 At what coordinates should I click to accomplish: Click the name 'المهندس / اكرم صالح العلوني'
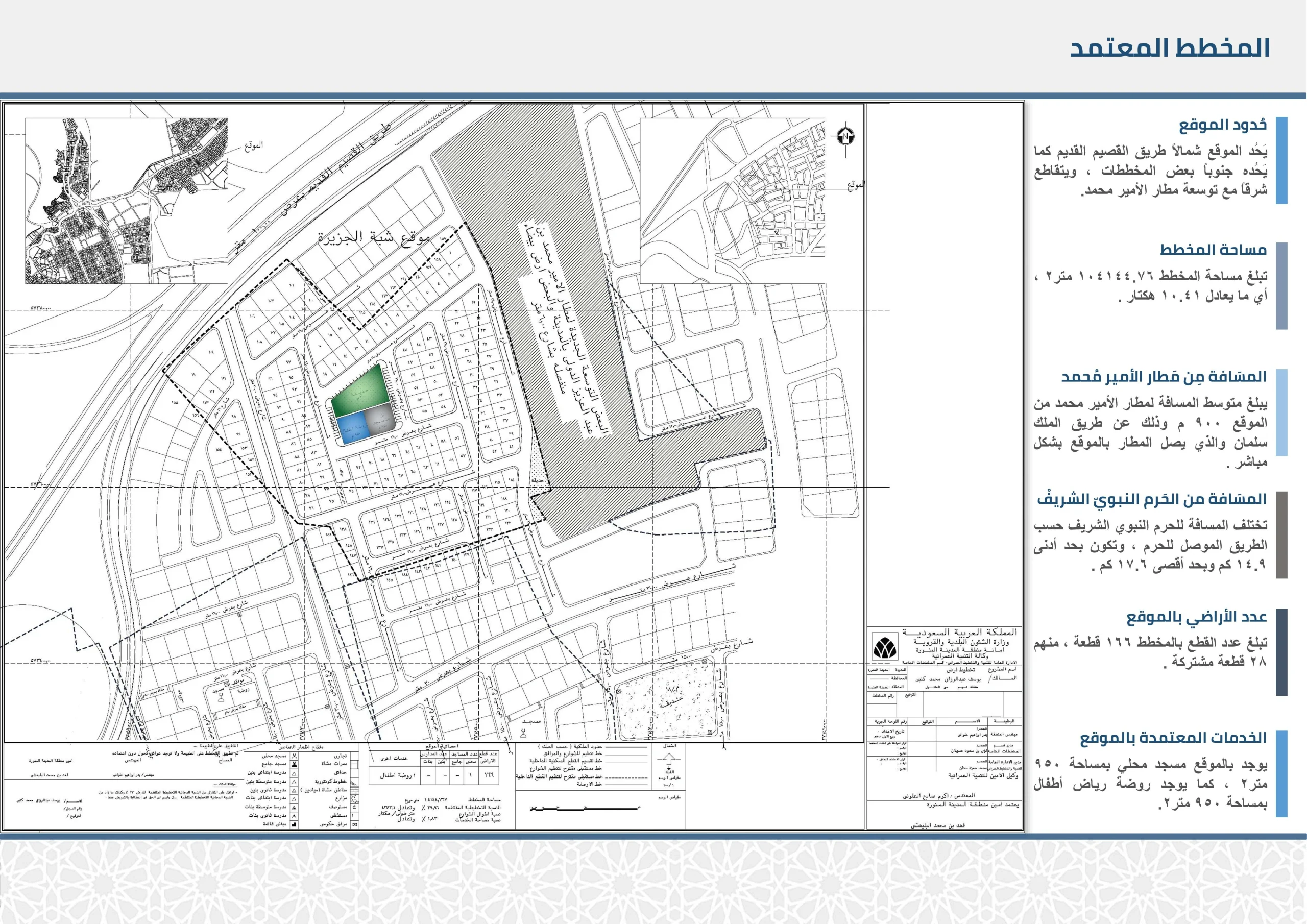[939, 796]
